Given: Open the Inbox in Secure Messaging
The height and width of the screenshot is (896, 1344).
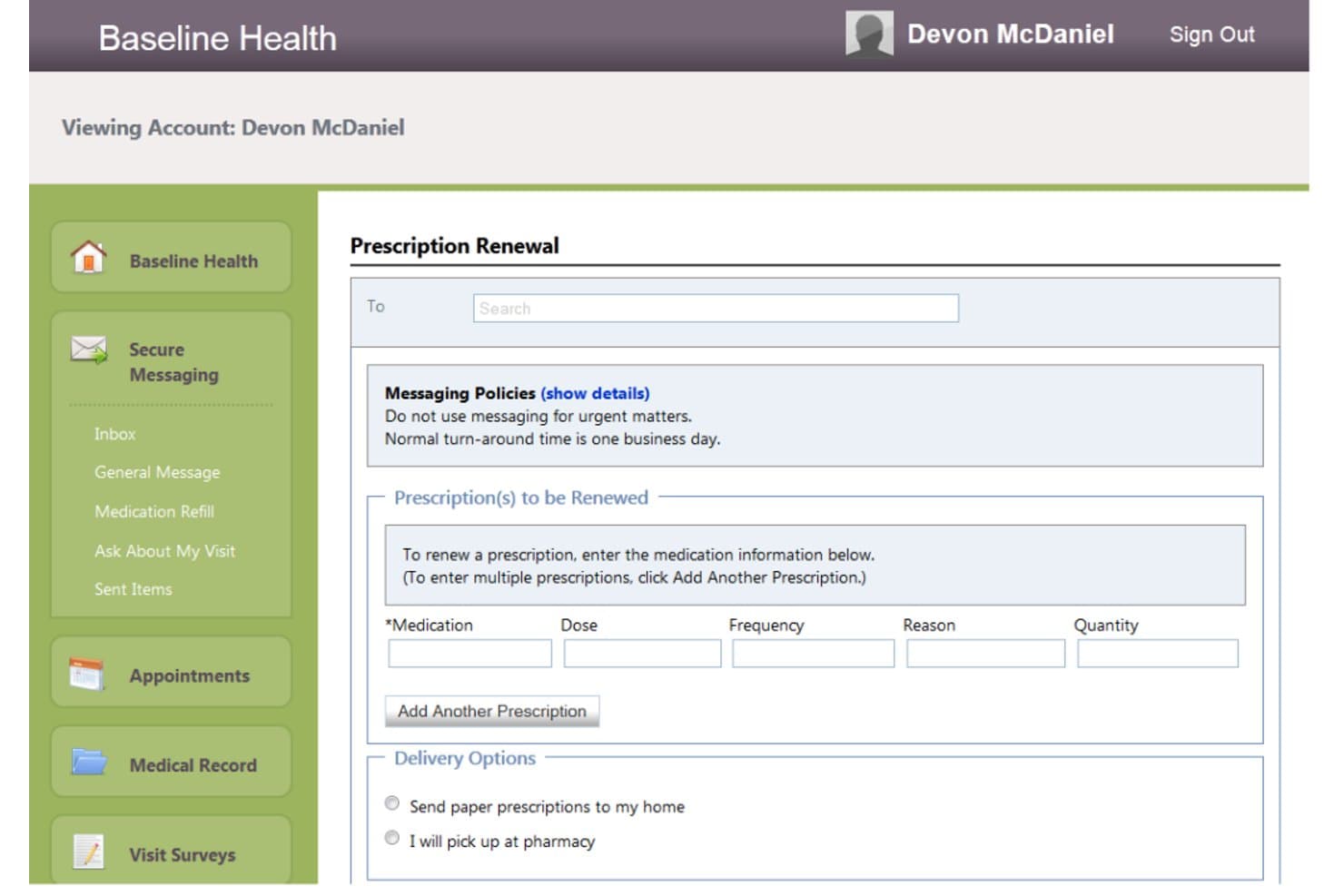Looking at the screenshot, I should [115, 434].
